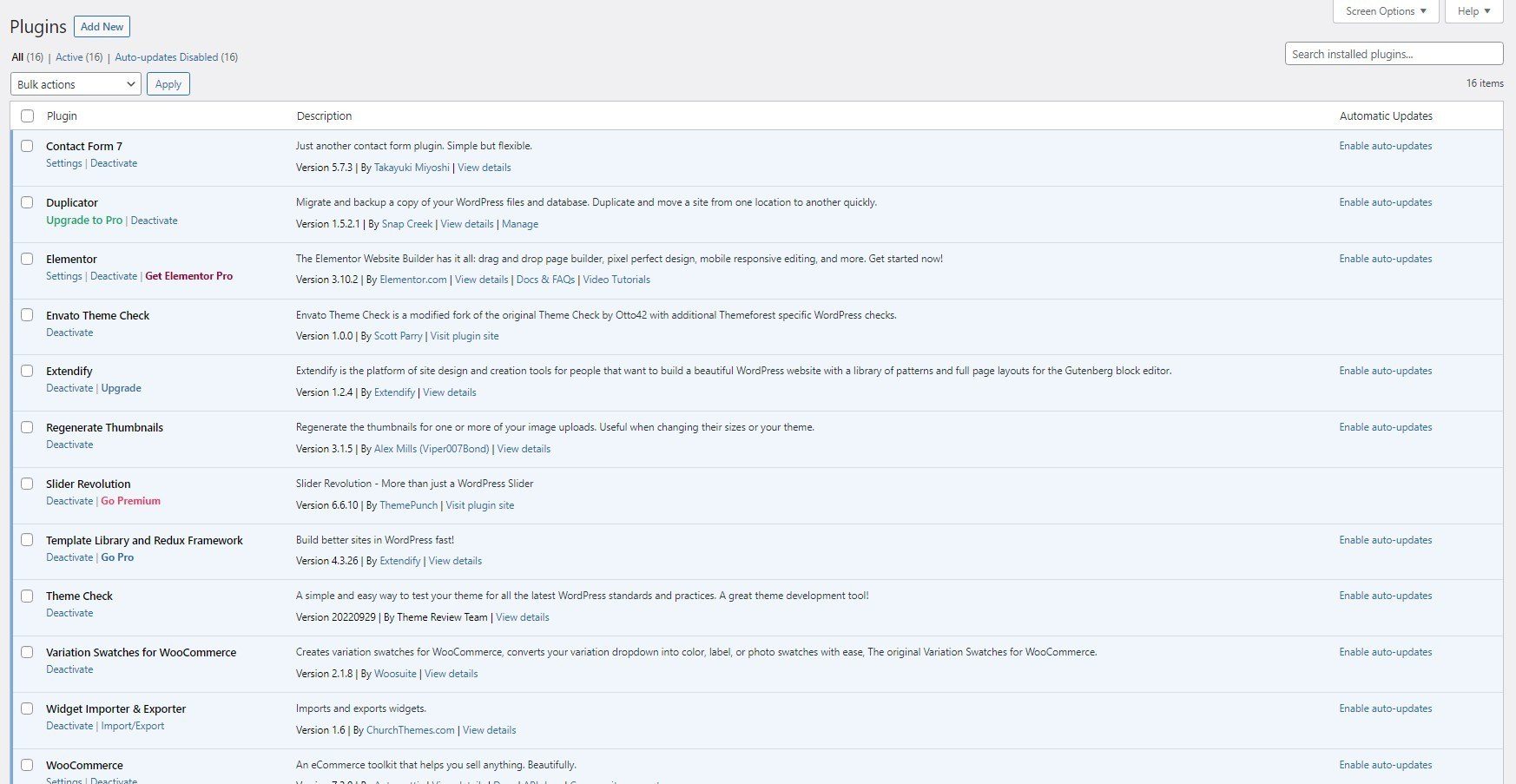Deactivate the Duplicator plugin
Image resolution: width=1516 pixels, height=784 pixels.
tap(154, 221)
